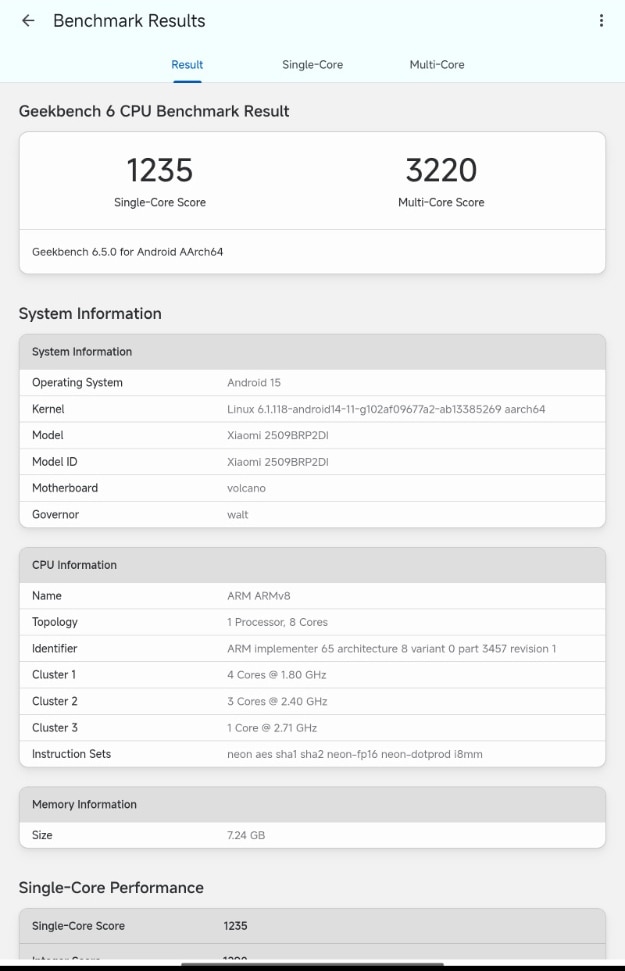
Task: Select the ARM implementer Identifier value
Action: click(x=391, y=649)
